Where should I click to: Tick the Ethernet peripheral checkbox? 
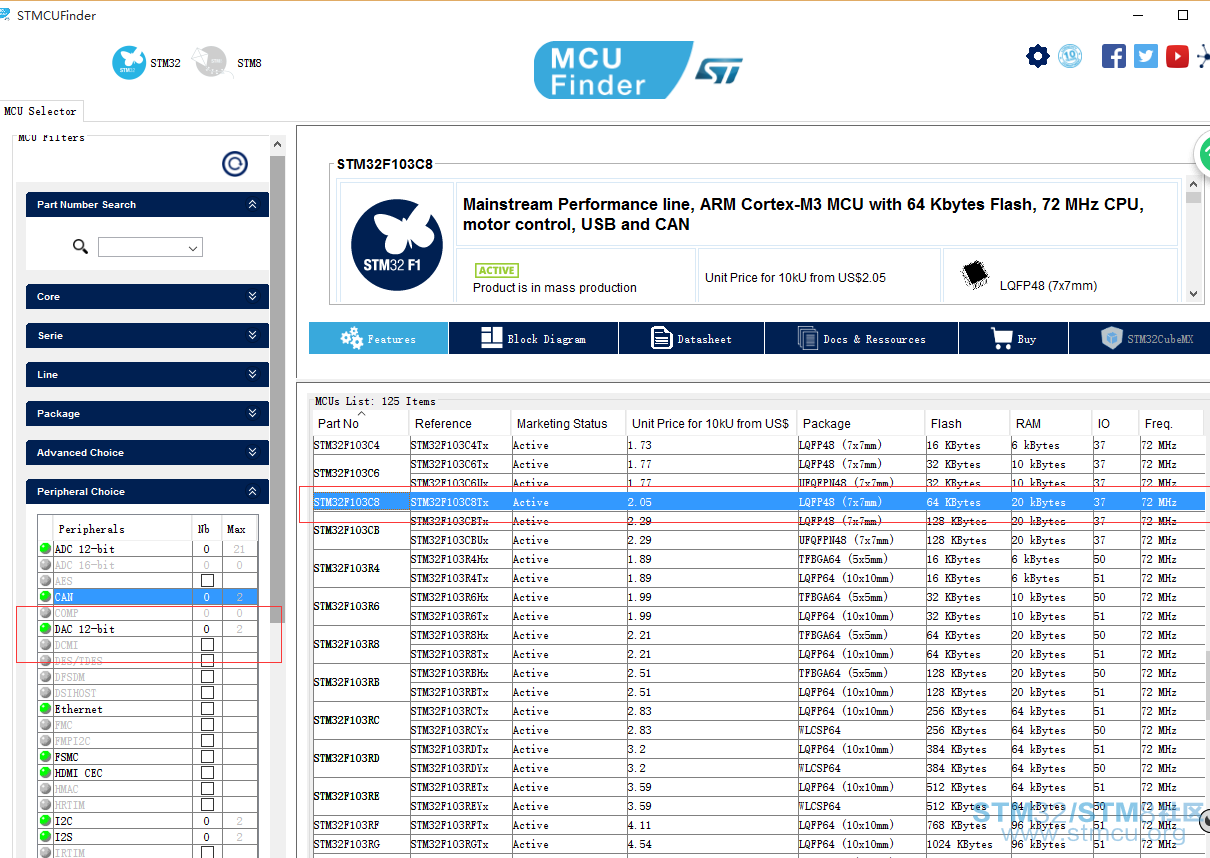point(207,709)
